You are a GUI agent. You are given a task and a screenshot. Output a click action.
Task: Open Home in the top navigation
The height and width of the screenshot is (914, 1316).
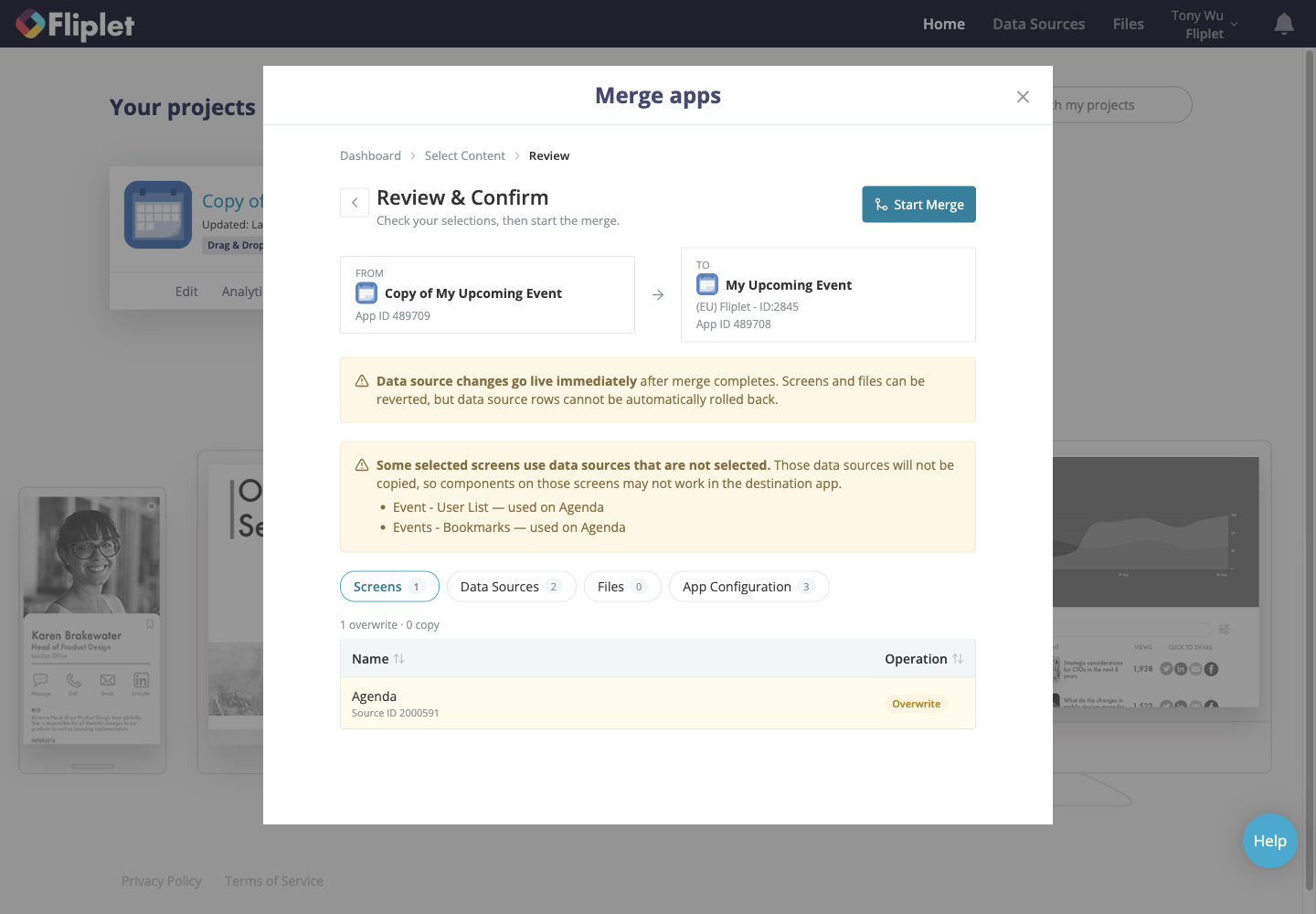click(x=944, y=25)
